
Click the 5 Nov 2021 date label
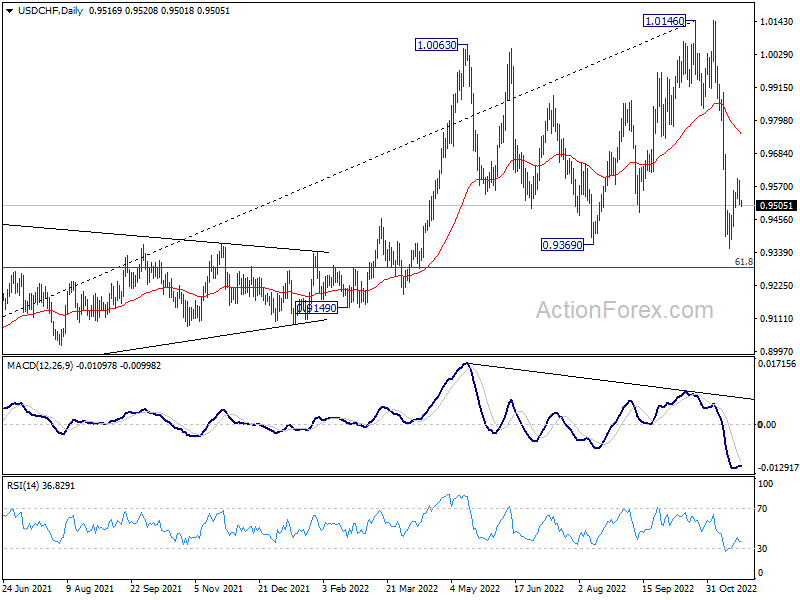[x=219, y=589]
